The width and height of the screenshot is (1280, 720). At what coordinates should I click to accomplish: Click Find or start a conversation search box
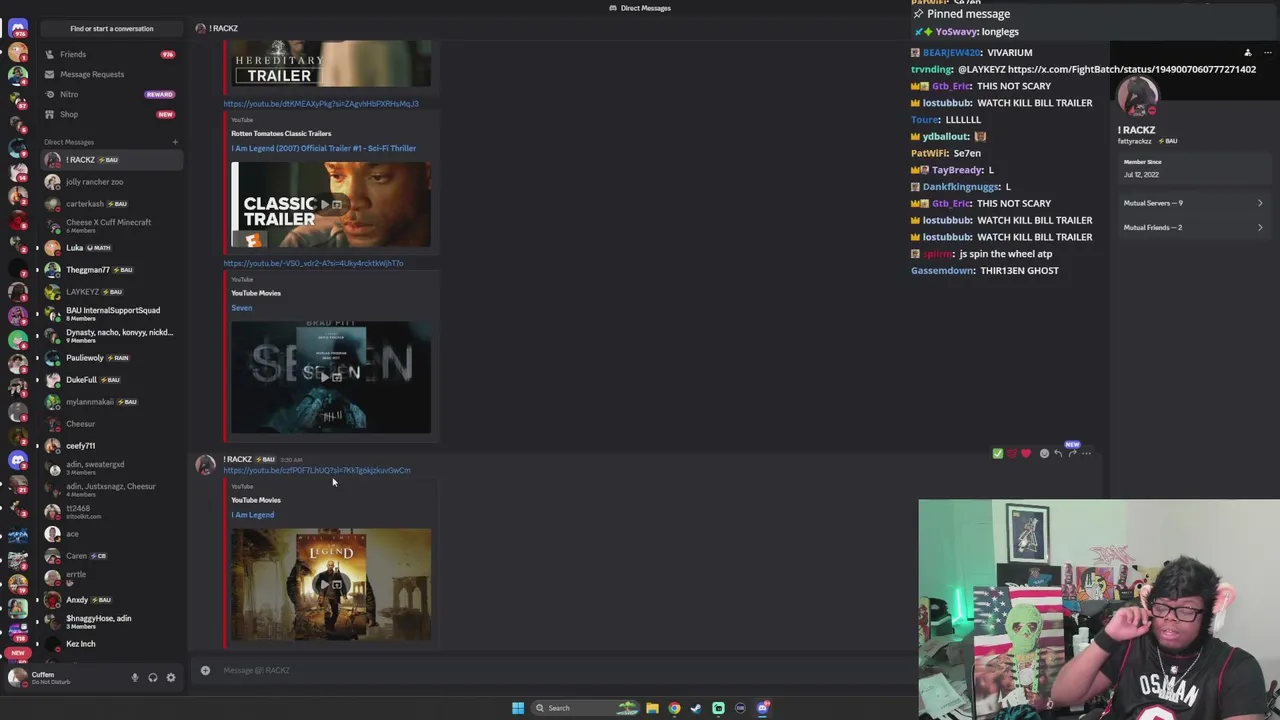[x=112, y=28]
